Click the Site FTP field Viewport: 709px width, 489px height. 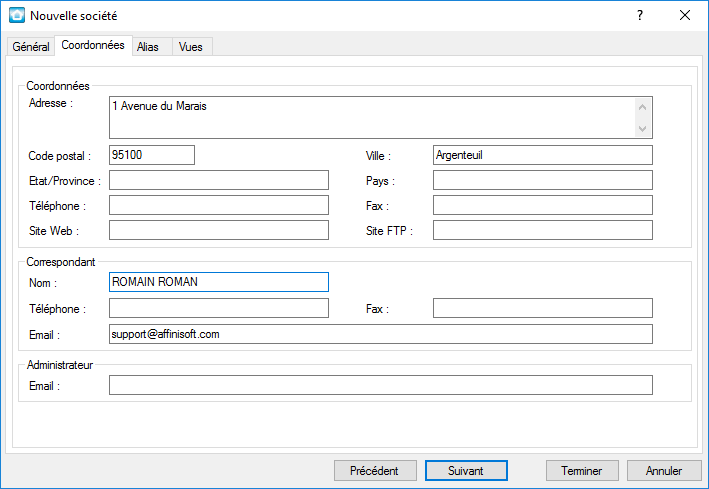tap(543, 230)
